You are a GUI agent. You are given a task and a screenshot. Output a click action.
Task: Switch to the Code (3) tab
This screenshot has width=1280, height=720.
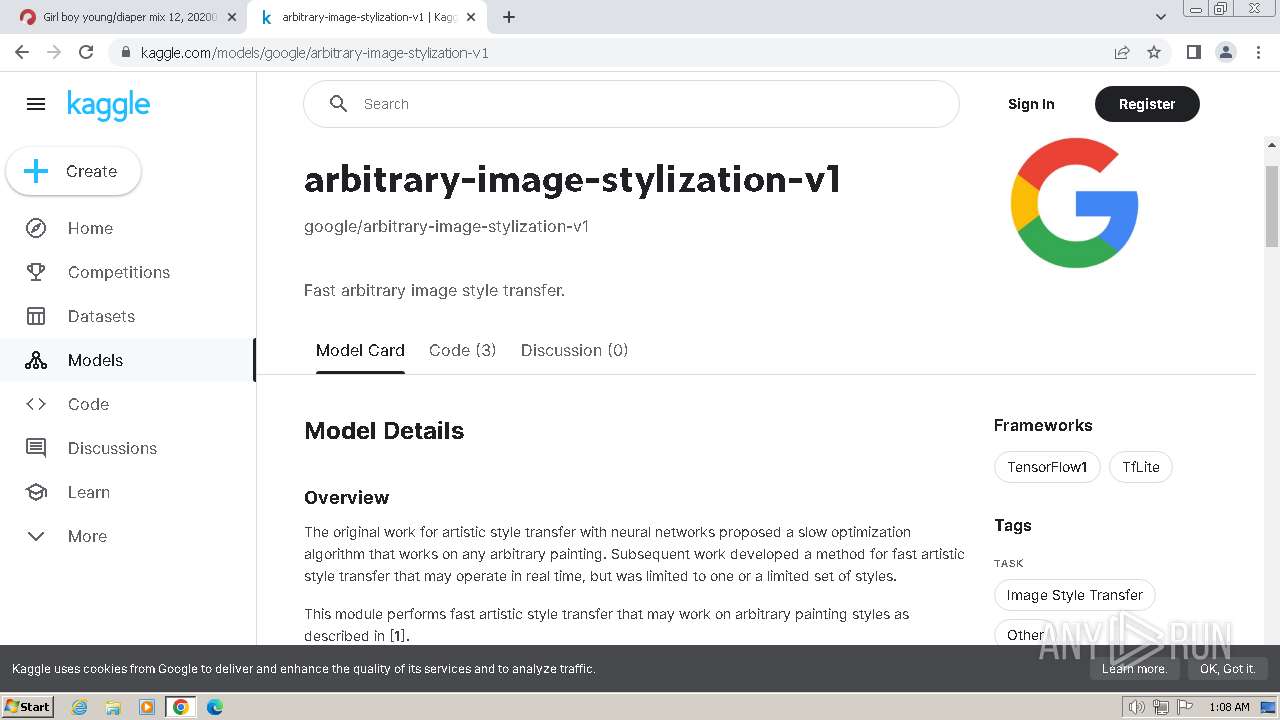(462, 350)
